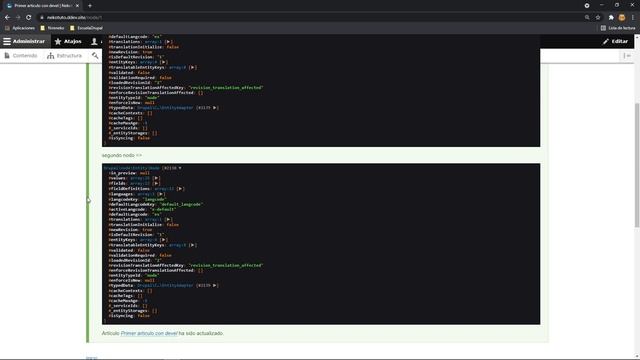Open the Estructura admin menu item
Screen dimensions: 640x360
[x=64, y=56]
